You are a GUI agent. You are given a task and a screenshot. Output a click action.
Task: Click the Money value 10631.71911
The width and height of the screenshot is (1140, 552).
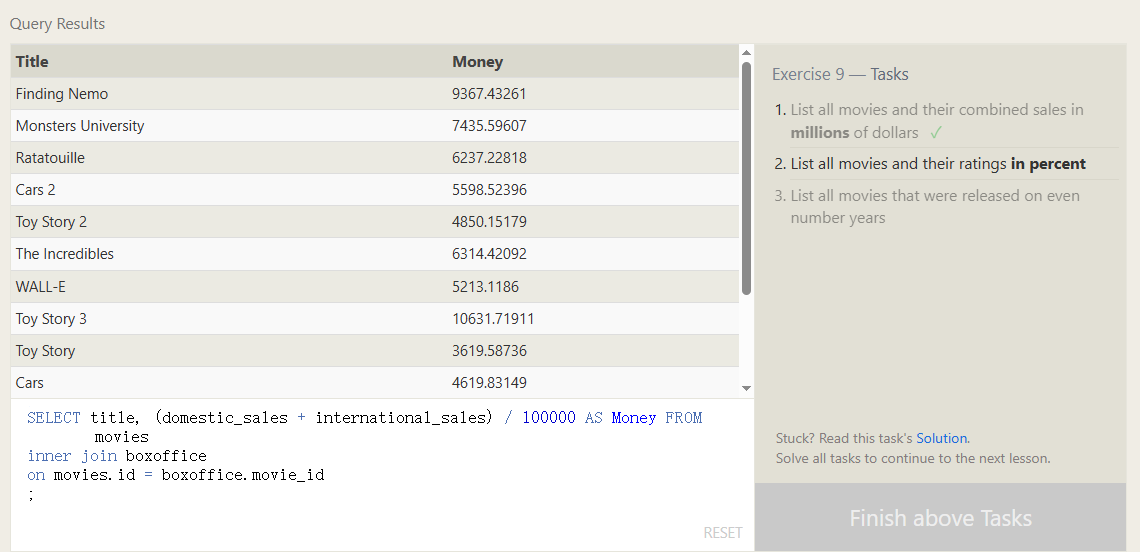tap(493, 319)
